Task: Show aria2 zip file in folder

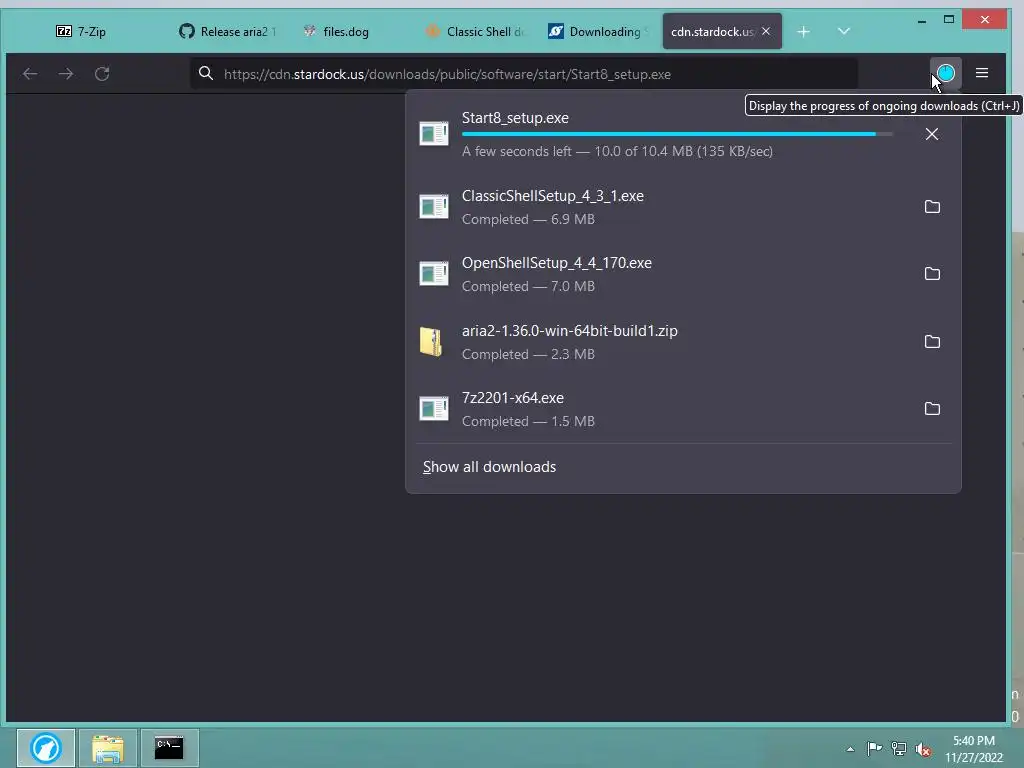Action: point(932,342)
